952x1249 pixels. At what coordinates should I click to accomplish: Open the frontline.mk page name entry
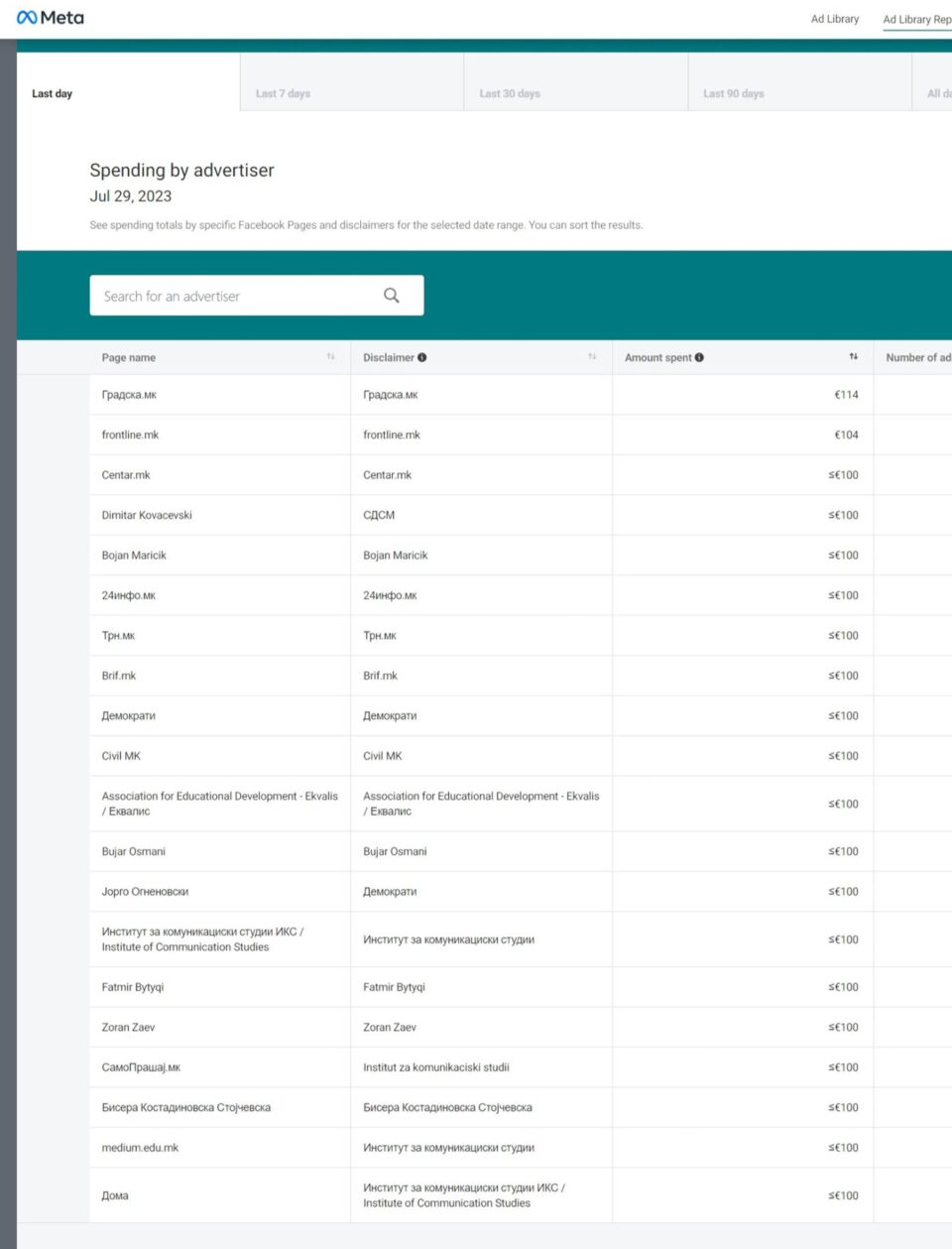(x=130, y=435)
